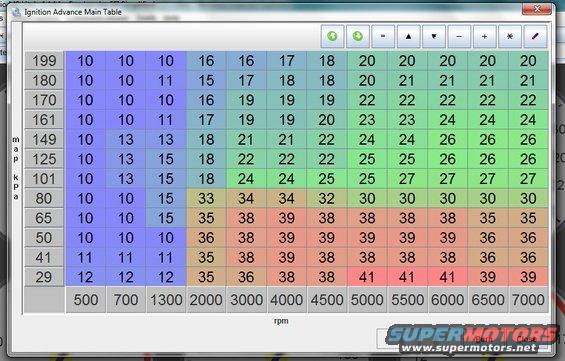Select the 7000 rpm column header
565x361 pixels.
click(528, 300)
